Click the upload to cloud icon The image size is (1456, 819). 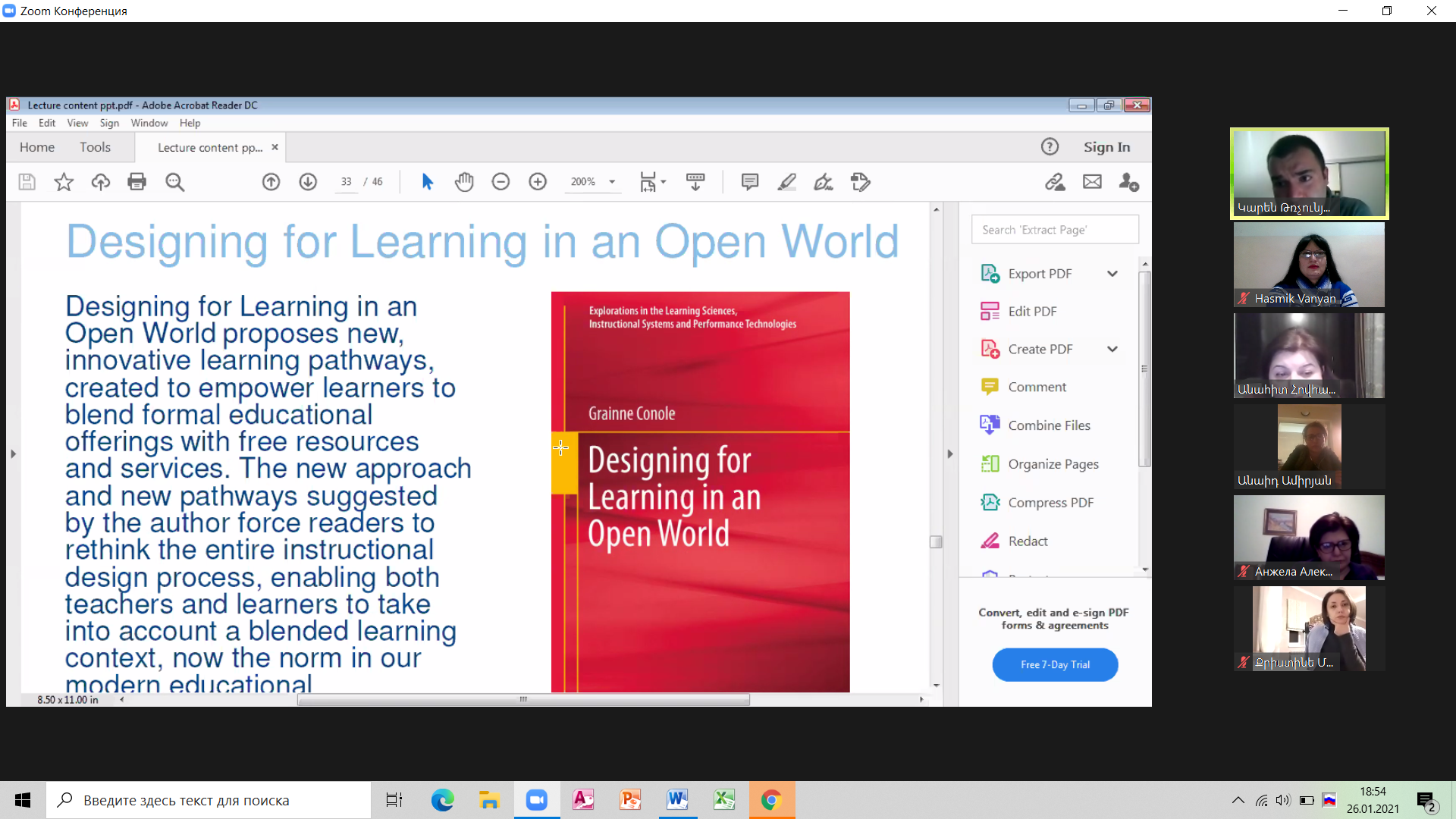point(101,182)
